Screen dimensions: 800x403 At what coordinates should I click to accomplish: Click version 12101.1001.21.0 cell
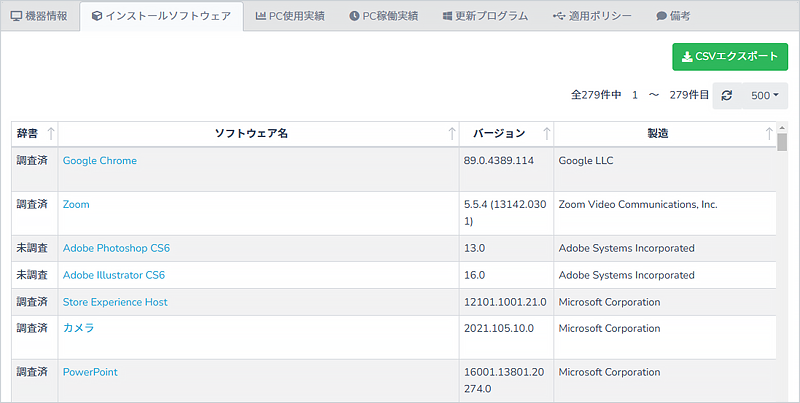[505, 302]
